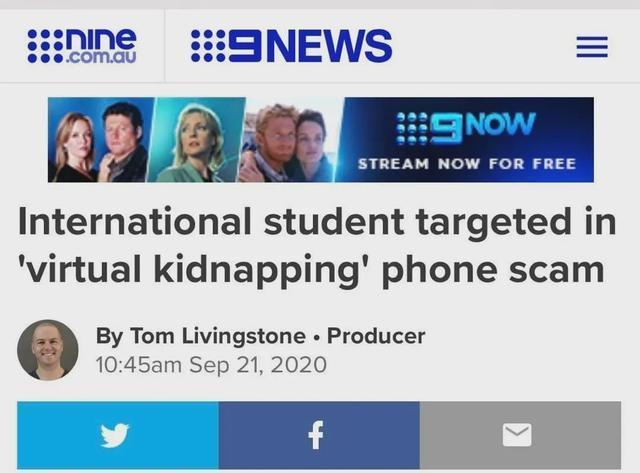
Task: Click banner photo of blonde woman in green
Action: tap(196, 140)
